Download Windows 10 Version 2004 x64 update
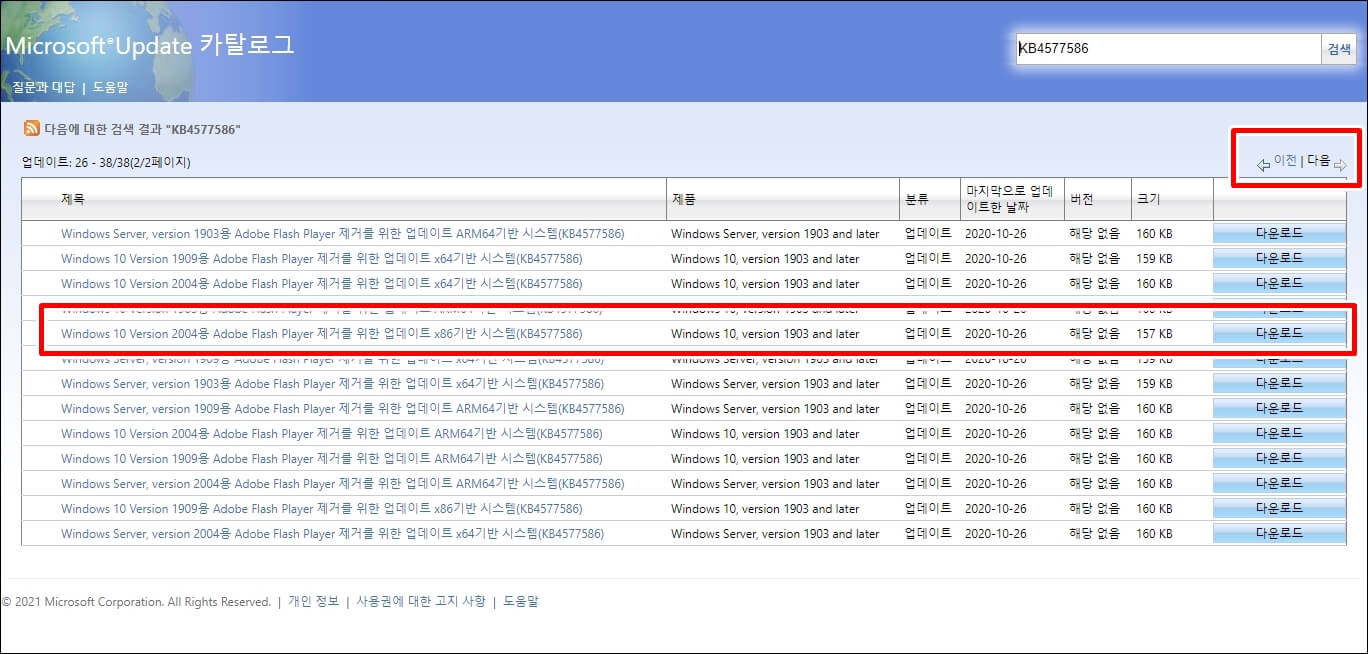The height and width of the screenshot is (654, 1368). [x=1279, y=283]
